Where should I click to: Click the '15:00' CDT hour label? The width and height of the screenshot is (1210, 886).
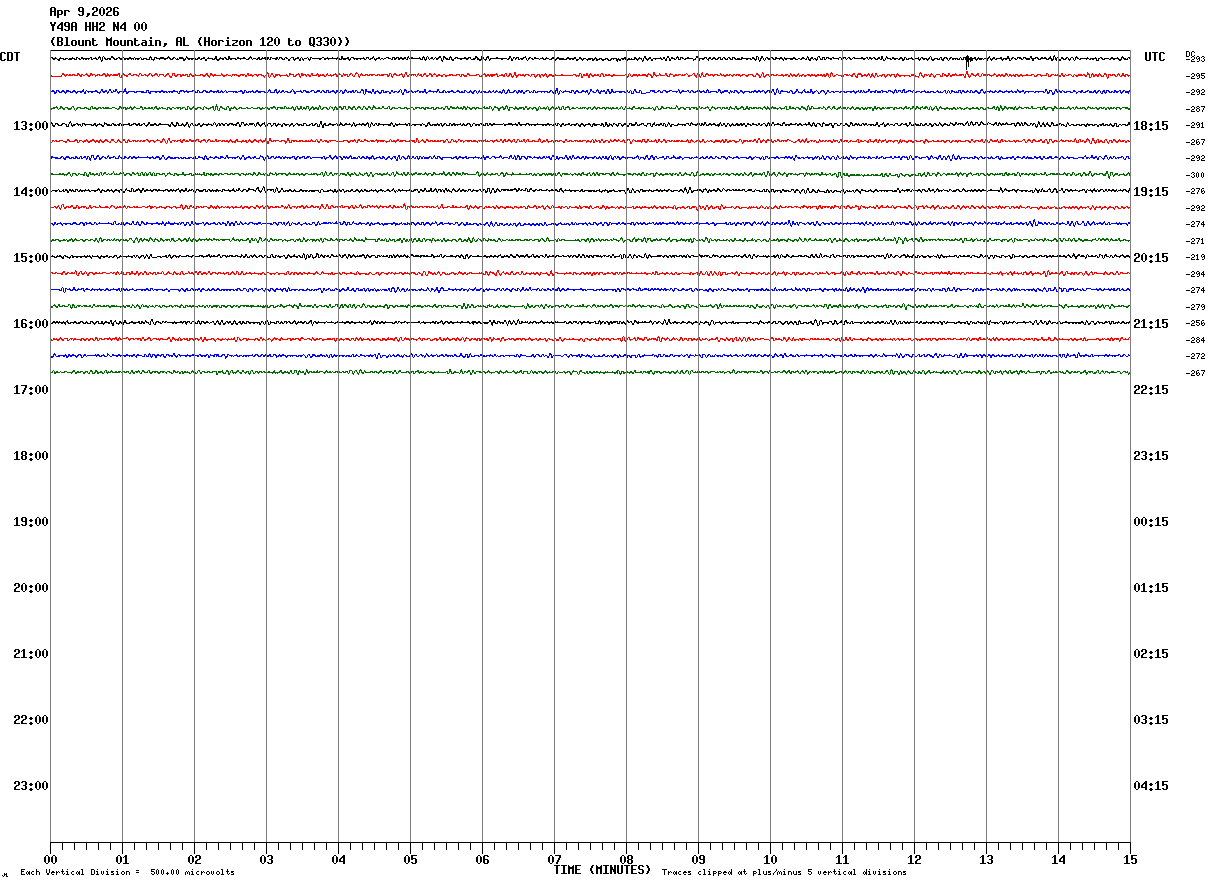pyautogui.click(x=31, y=257)
